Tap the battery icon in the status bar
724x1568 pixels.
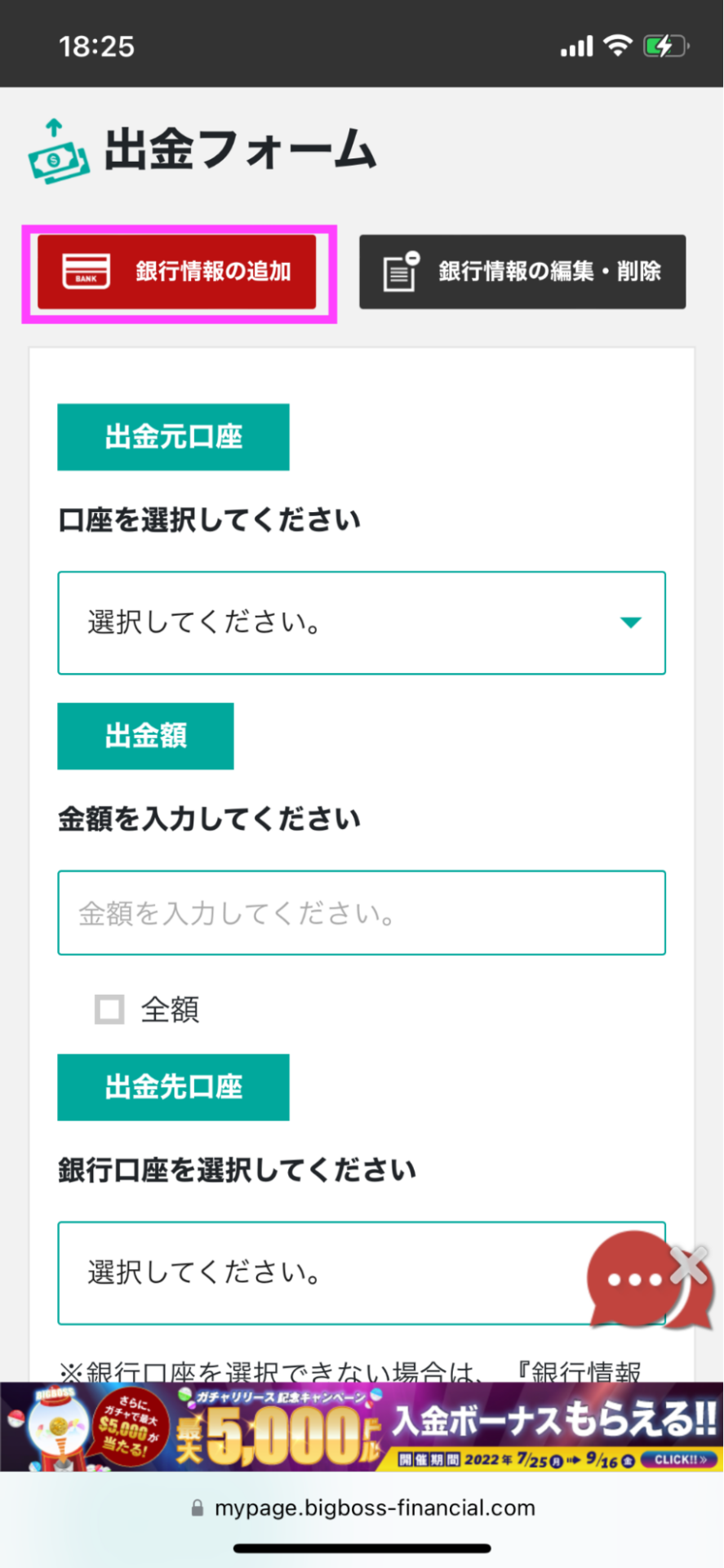(665, 47)
